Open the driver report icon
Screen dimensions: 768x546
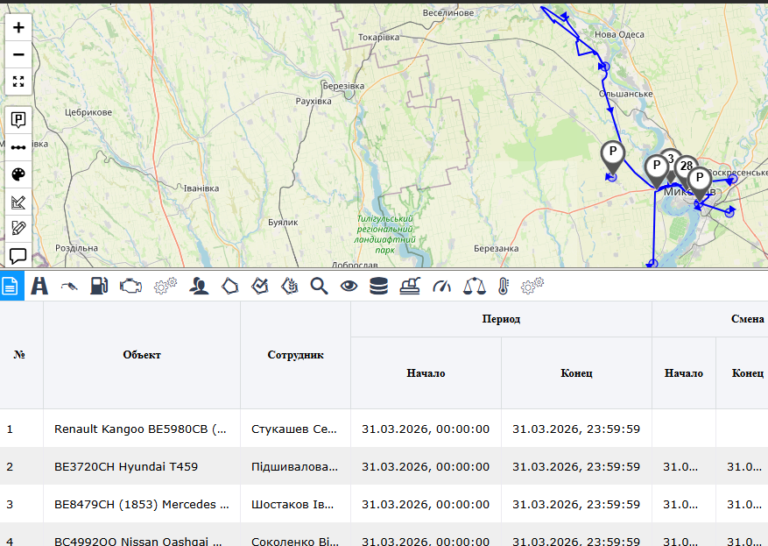[199, 287]
